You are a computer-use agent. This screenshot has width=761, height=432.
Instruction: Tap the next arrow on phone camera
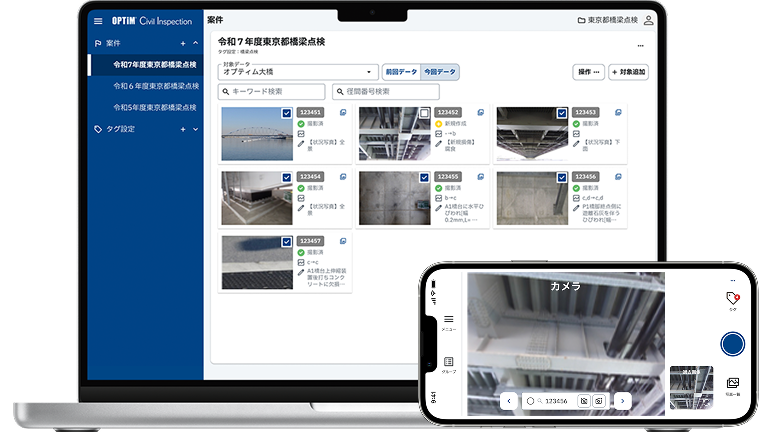[x=622, y=401]
